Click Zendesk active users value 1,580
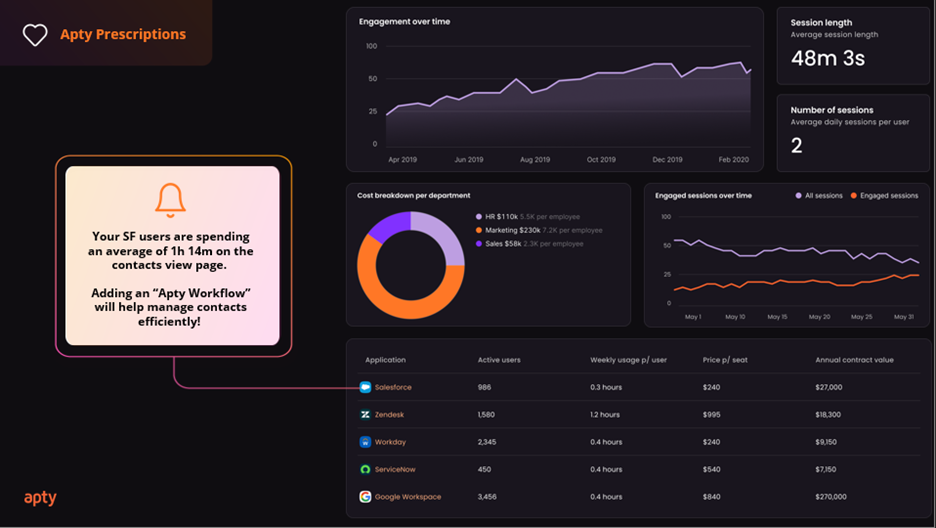 coord(486,415)
